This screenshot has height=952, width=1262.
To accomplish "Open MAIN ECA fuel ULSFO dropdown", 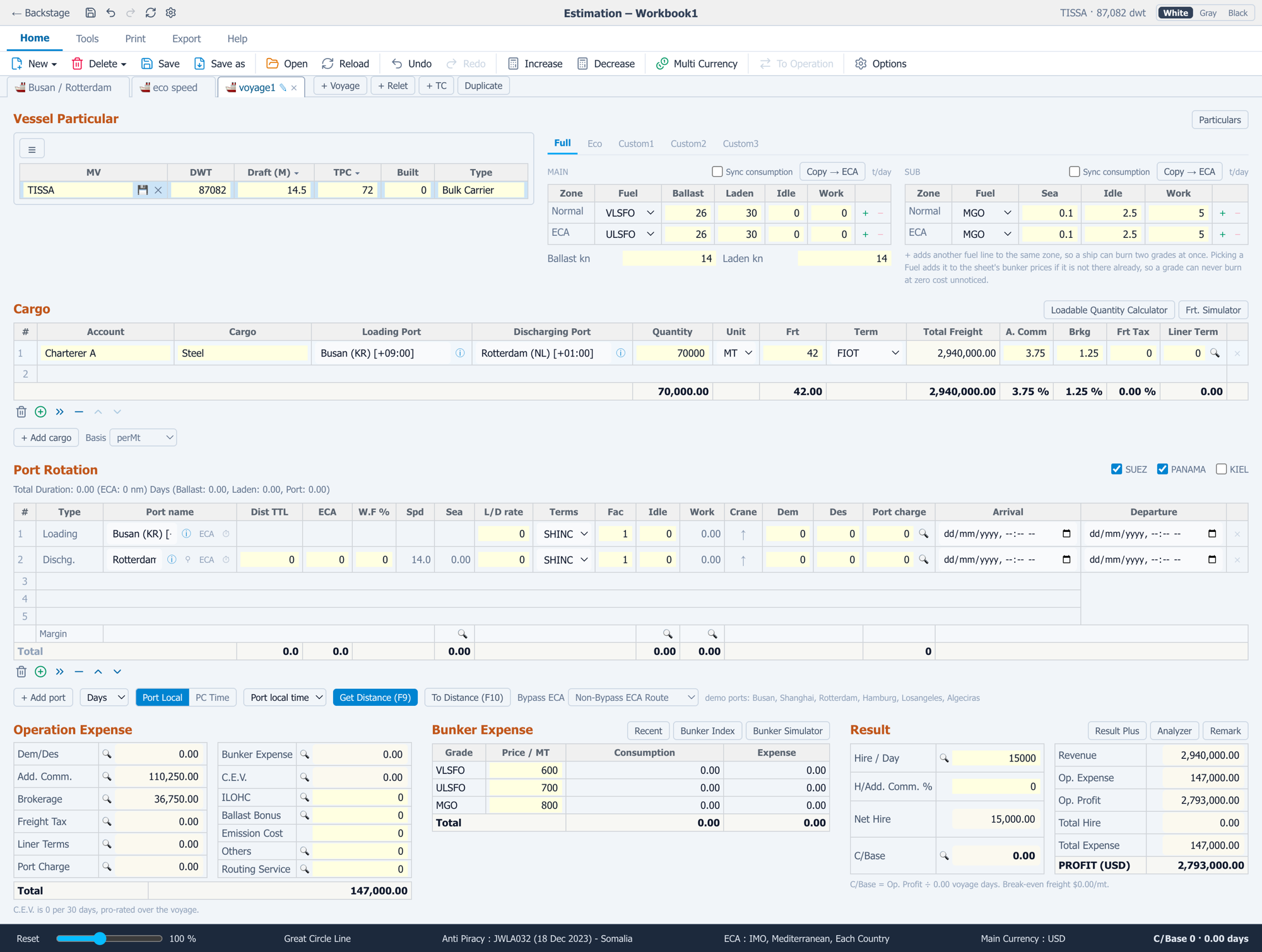I will [x=628, y=234].
